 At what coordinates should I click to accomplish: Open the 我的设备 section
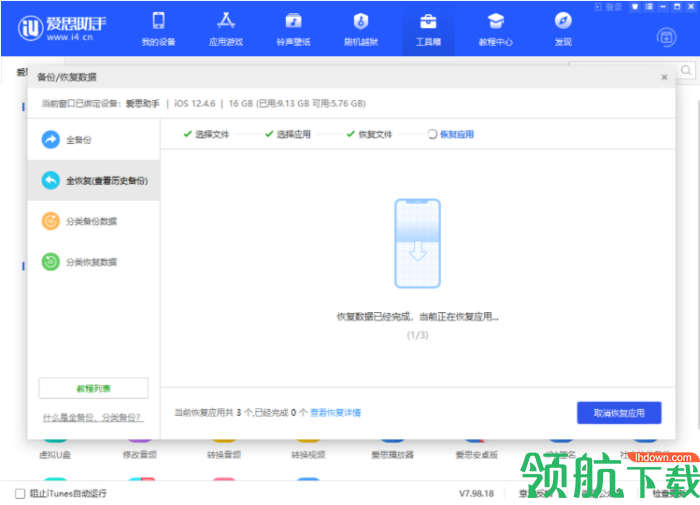158,29
